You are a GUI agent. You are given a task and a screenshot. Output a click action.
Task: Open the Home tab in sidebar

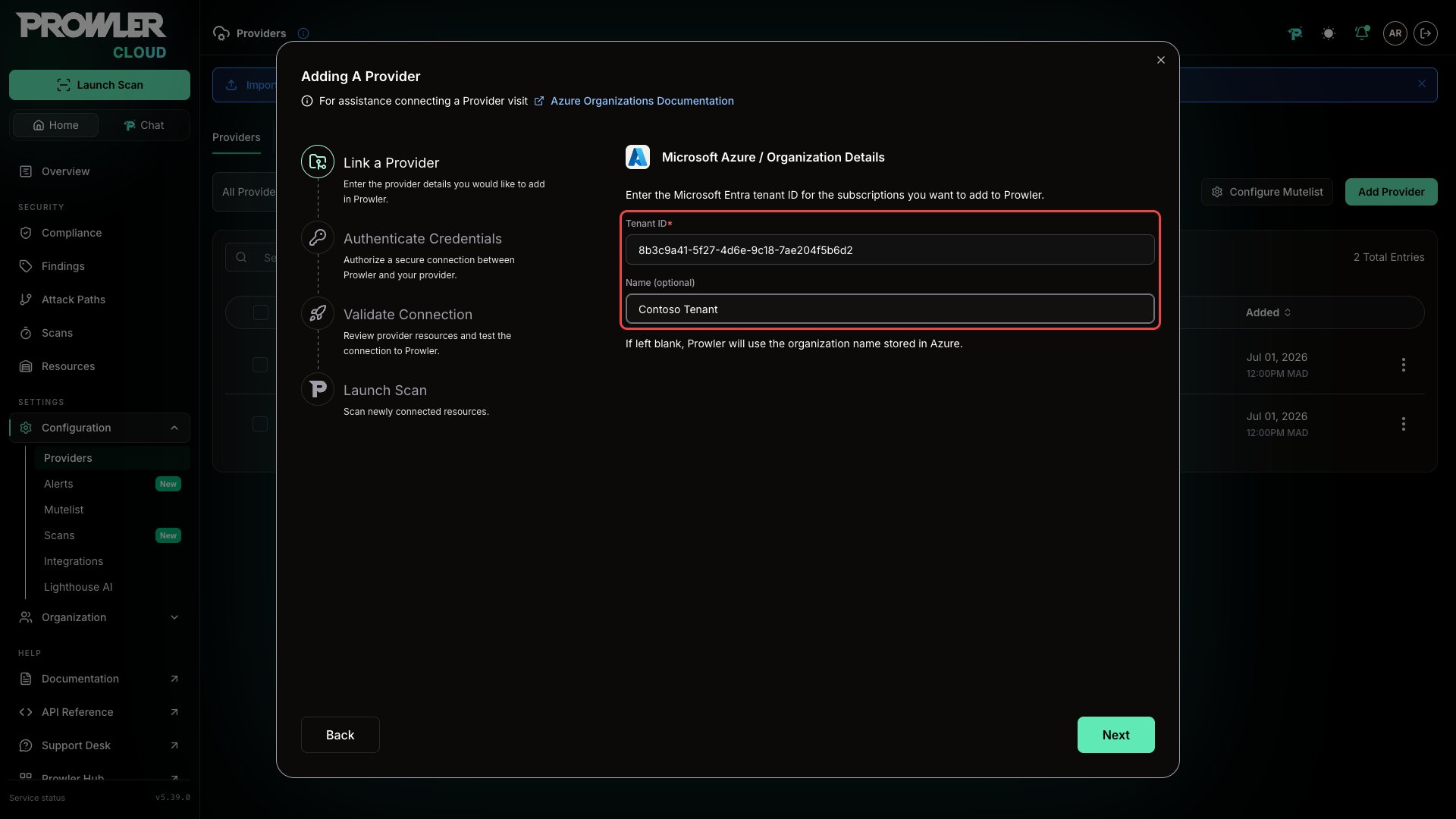55,125
